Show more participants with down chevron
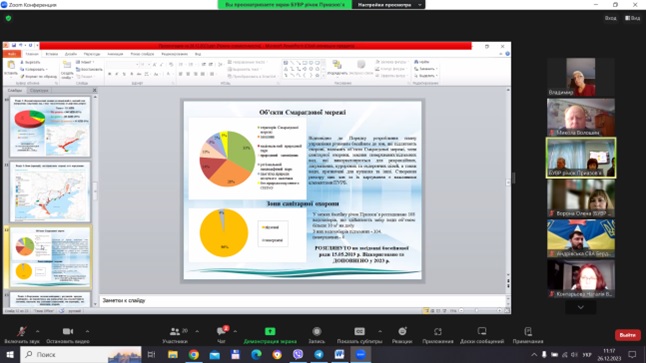646x363 pixels. click(x=580, y=307)
